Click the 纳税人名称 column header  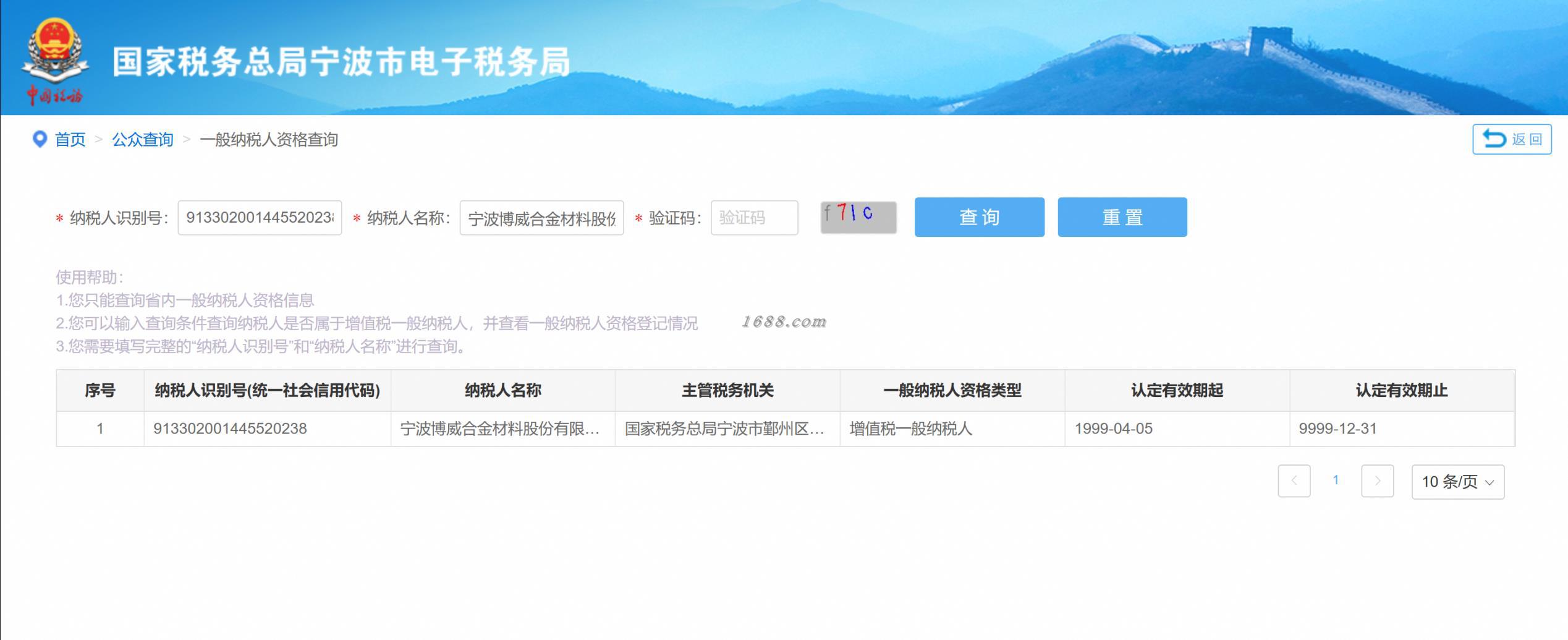click(503, 390)
